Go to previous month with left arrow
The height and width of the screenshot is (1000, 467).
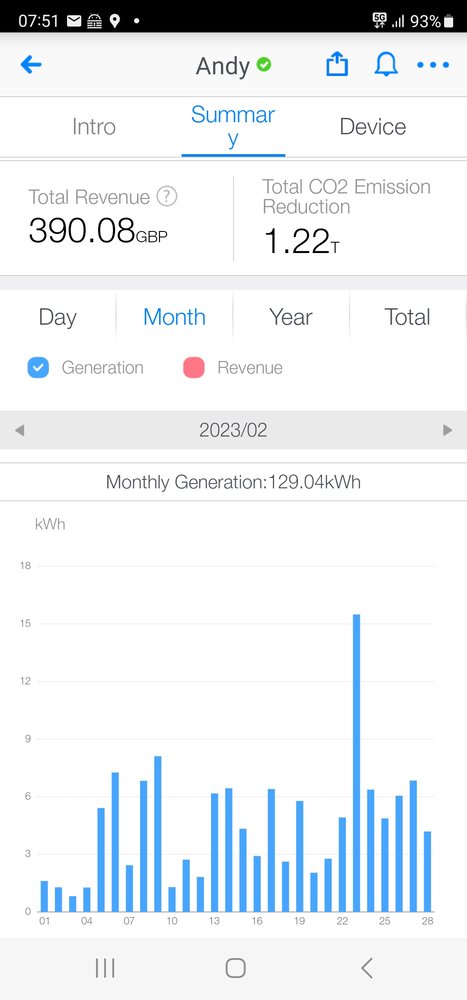(x=19, y=430)
